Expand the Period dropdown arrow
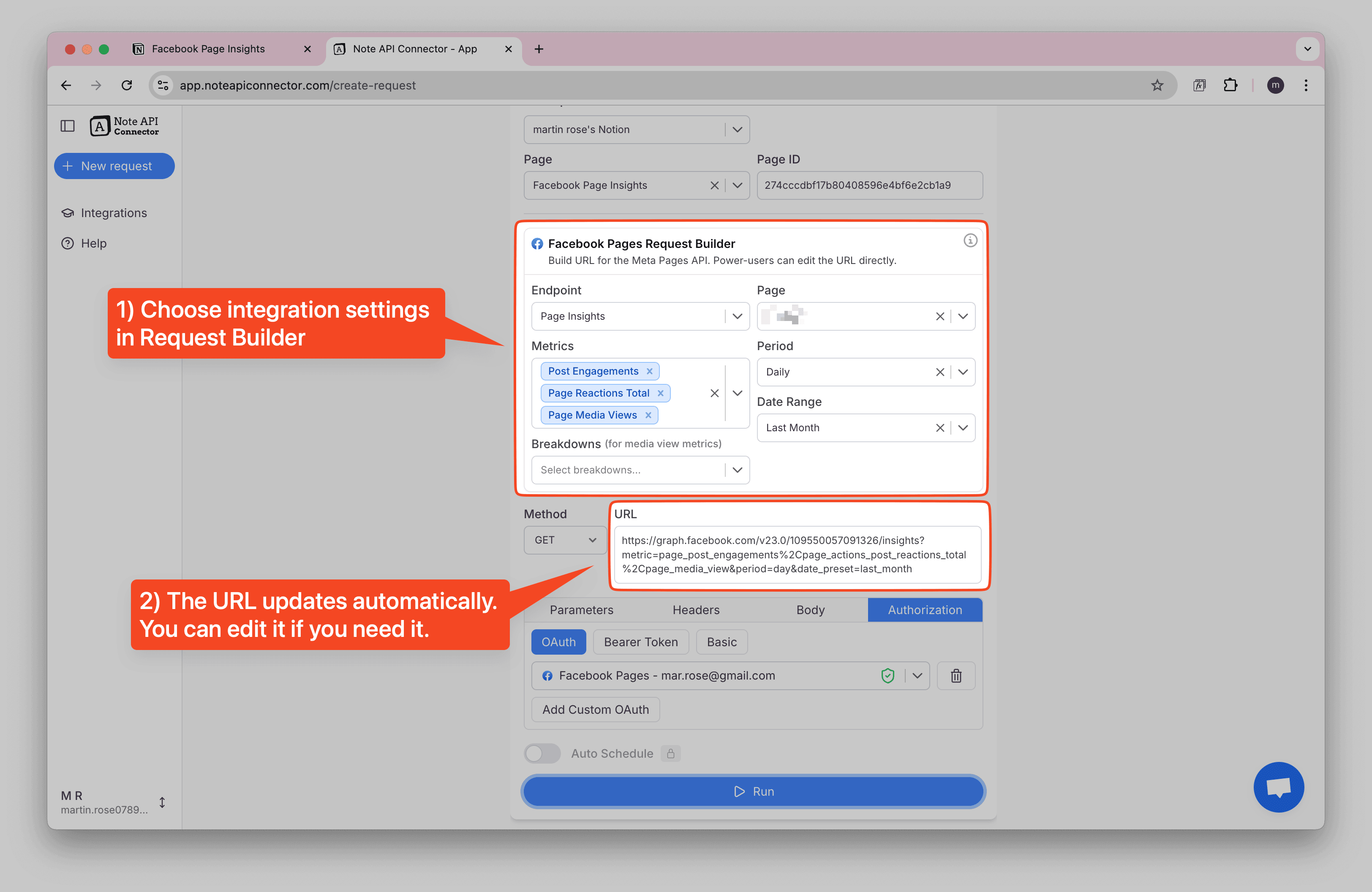Viewport: 1372px width, 892px height. pyautogui.click(x=963, y=372)
